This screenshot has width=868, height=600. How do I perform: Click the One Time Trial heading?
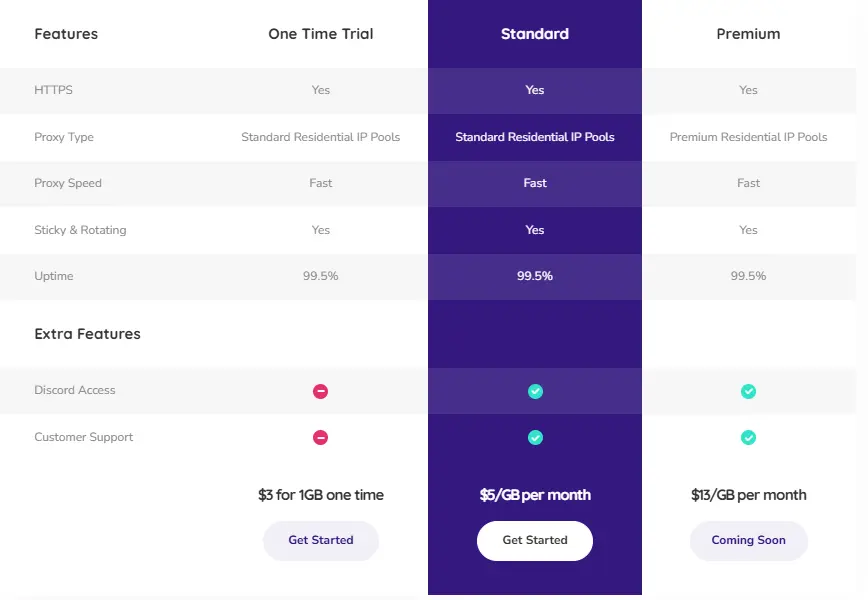320,33
